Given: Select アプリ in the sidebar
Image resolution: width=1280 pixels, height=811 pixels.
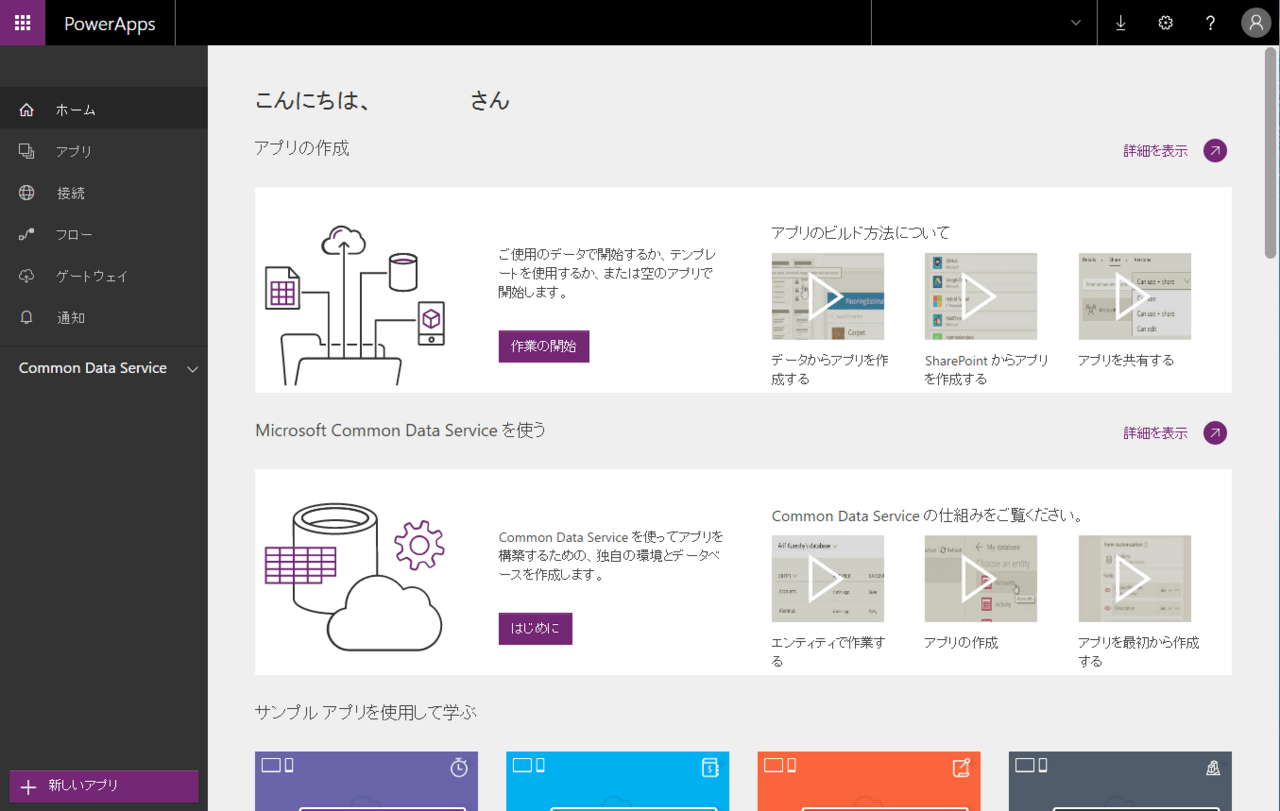Looking at the screenshot, I should point(104,152).
